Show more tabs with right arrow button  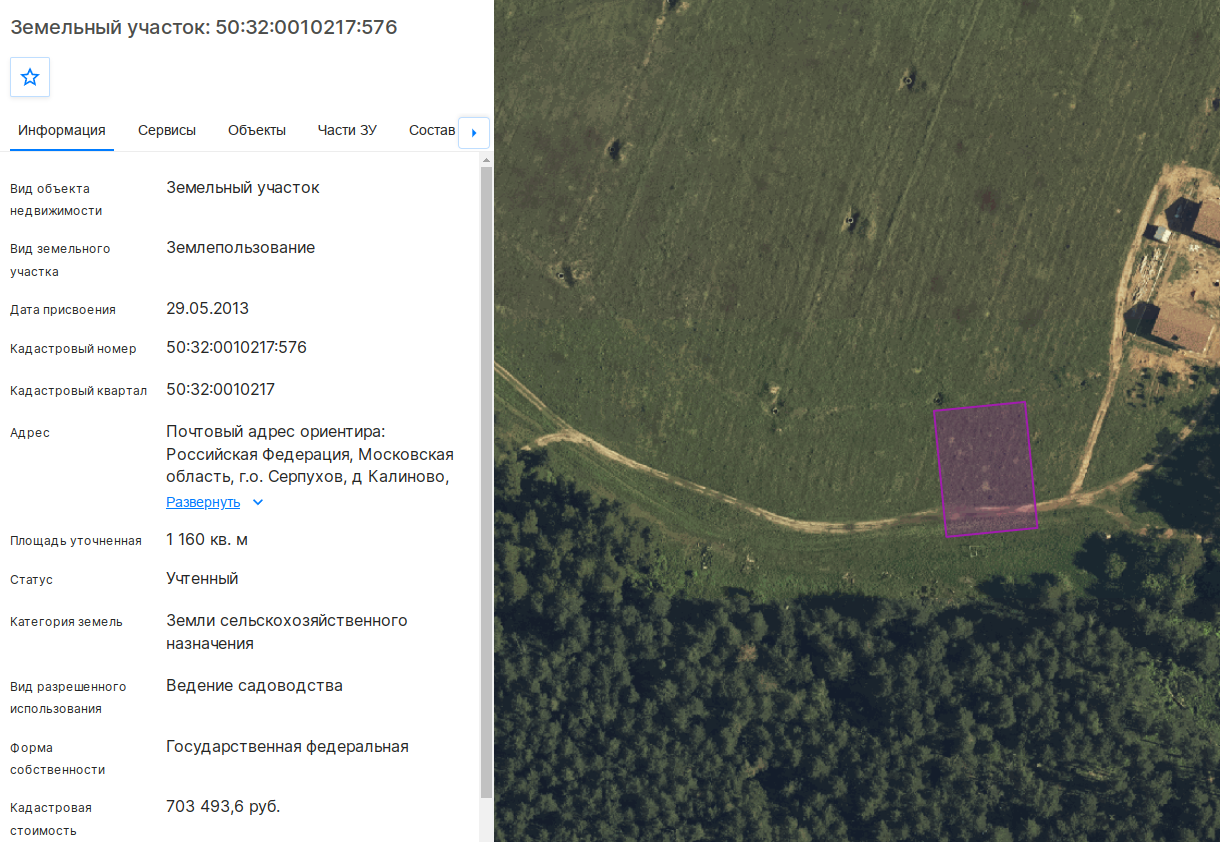tap(474, 132)
